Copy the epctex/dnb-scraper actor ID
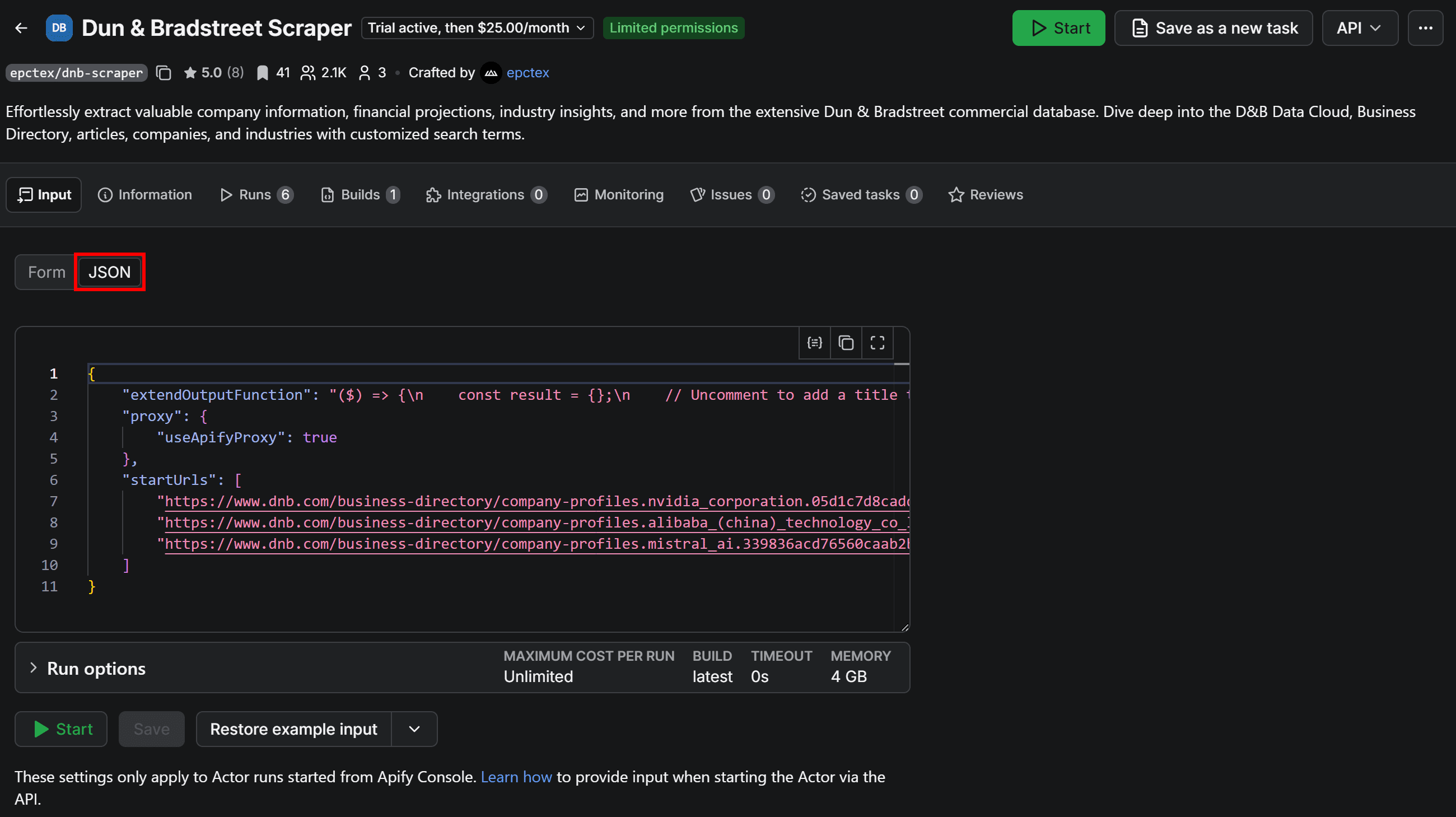This screenshot has width=1456, height=817. 164,73
